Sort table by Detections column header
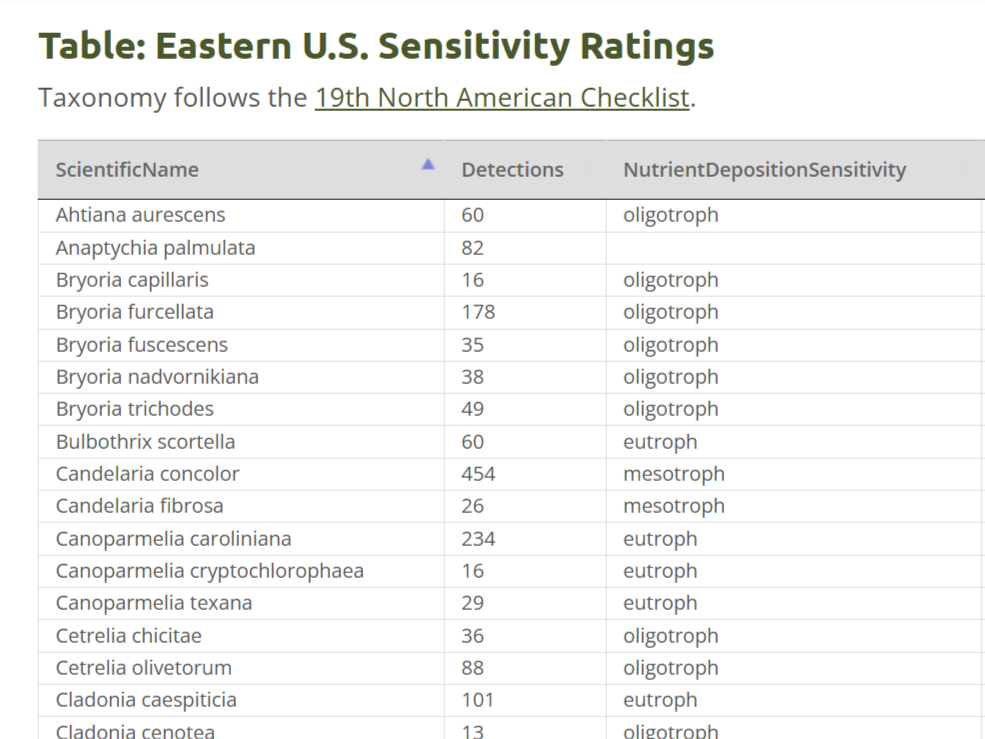Image resolution: width=985 pixels, height=739 pixels. tap(512, 170)
